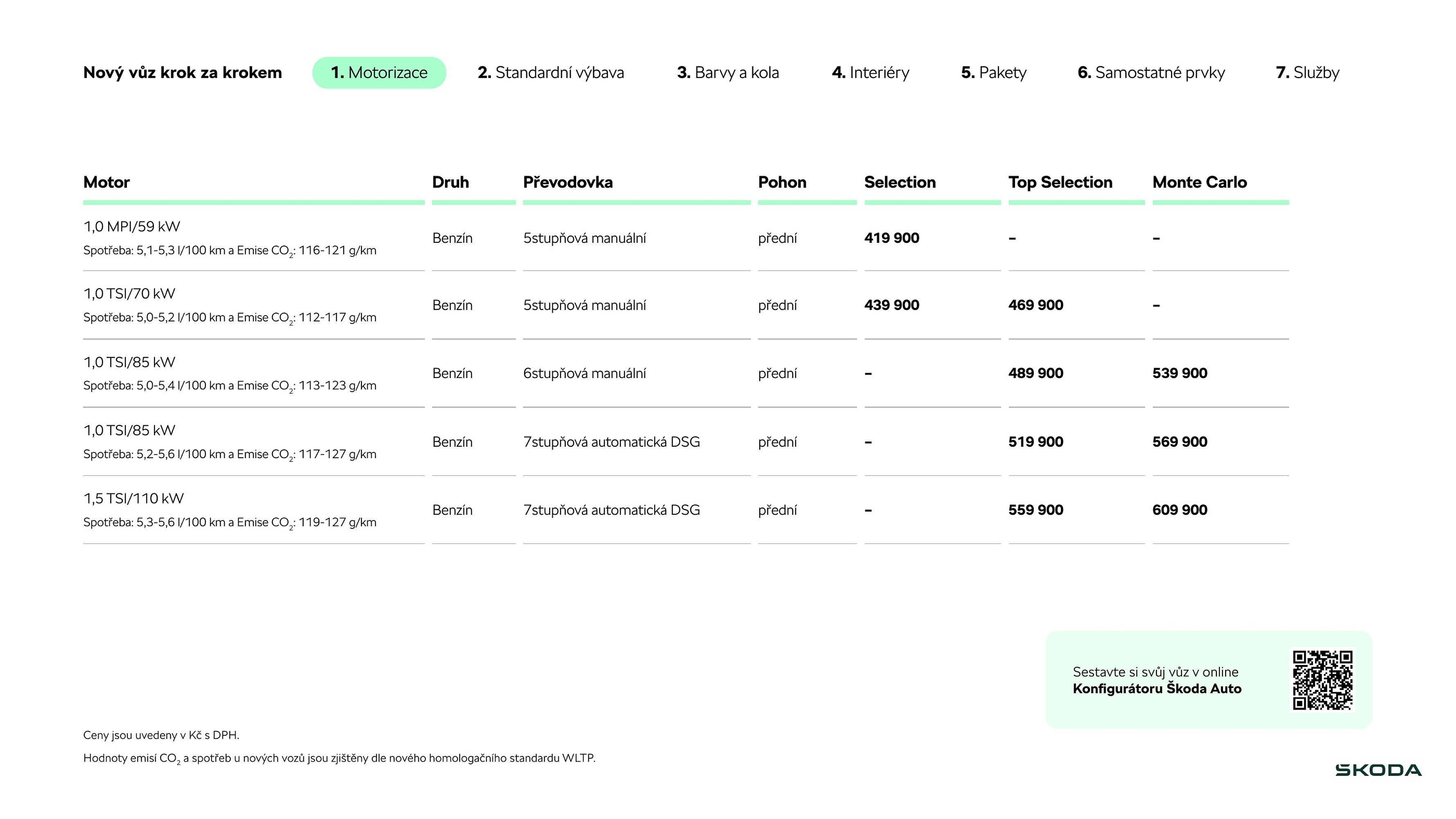This screenshot has width=1456, height=819.
Task: Open the 4. Interiéry tab
Action: [x=870, y=72]
